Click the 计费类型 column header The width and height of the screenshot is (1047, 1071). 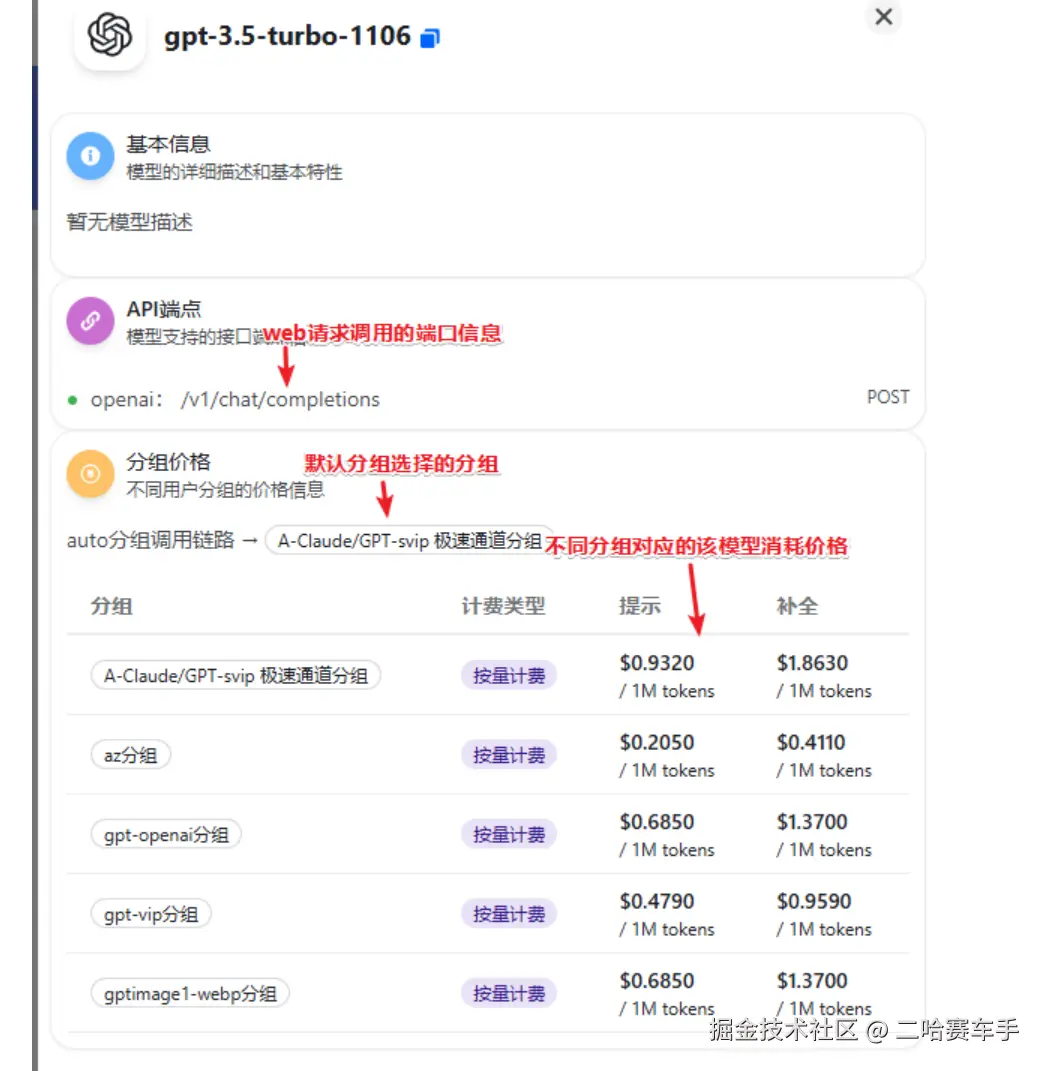coord(503,606)
